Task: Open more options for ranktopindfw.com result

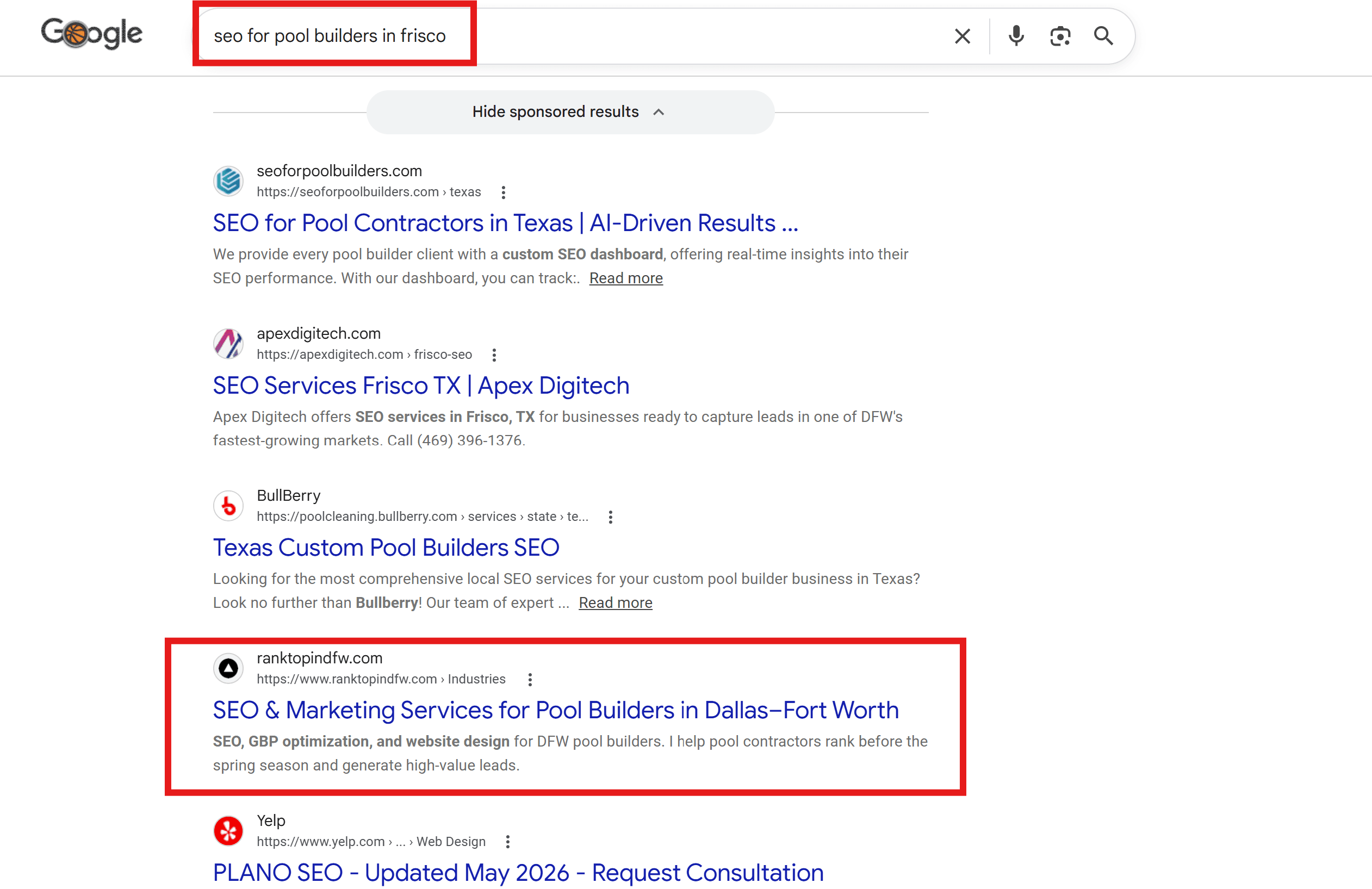Action: pyautogui.click(x=530, y=679)
